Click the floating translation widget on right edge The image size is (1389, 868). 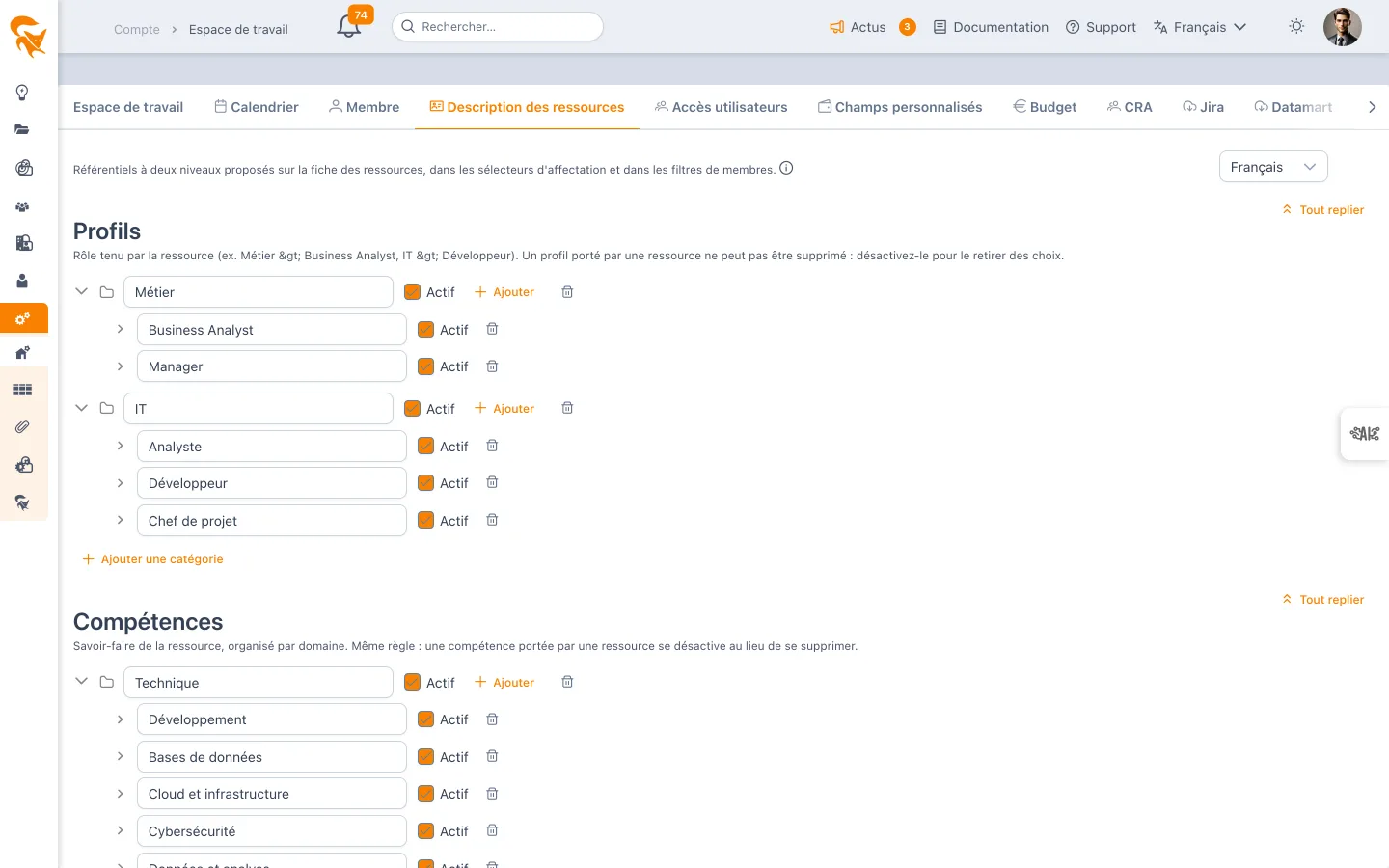[1365, 434]
